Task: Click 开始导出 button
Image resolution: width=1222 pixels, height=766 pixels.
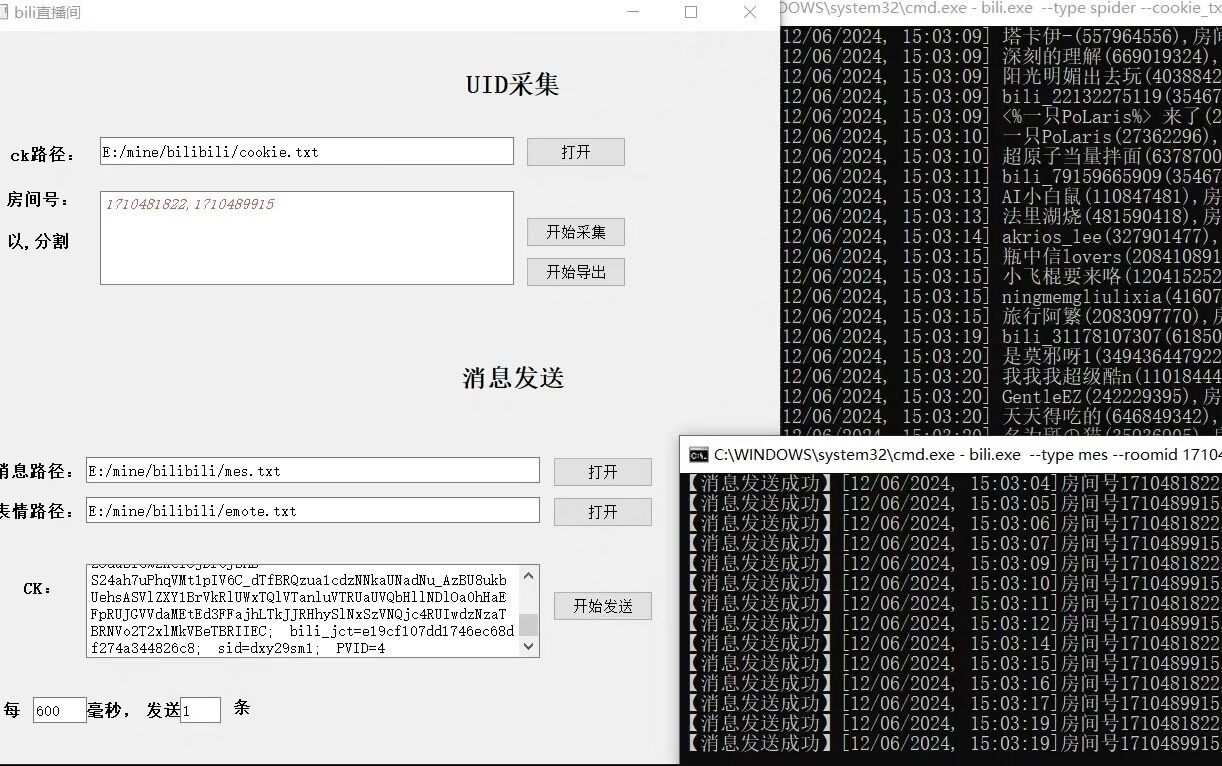Action: point(576,272)
